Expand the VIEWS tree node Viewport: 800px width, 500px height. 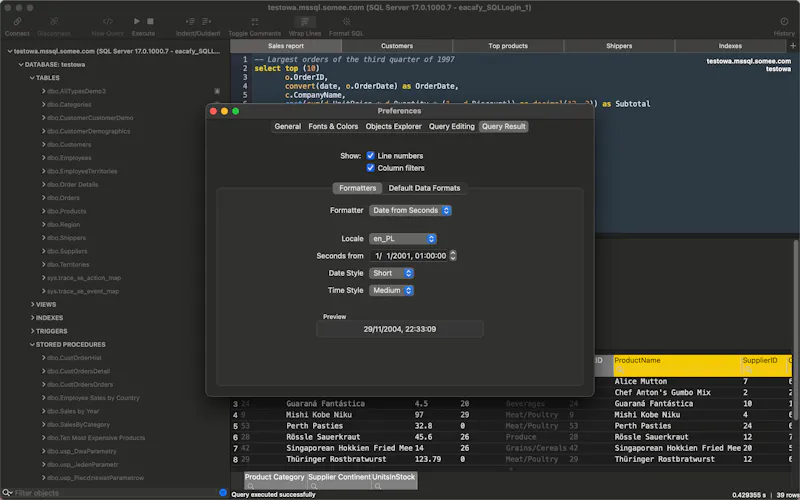(32, 305)
